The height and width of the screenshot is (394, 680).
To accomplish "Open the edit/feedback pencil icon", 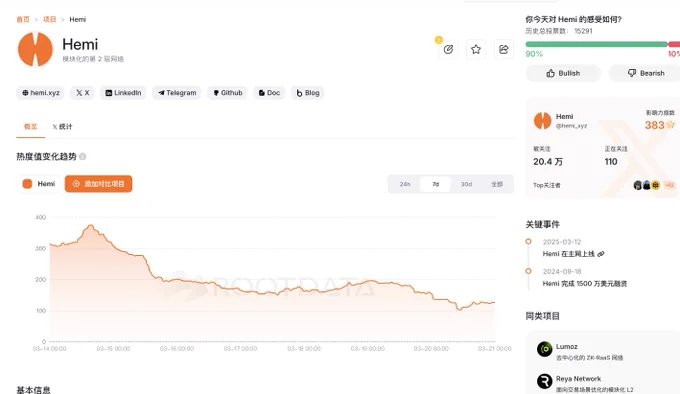I will (x=448, y=49).
